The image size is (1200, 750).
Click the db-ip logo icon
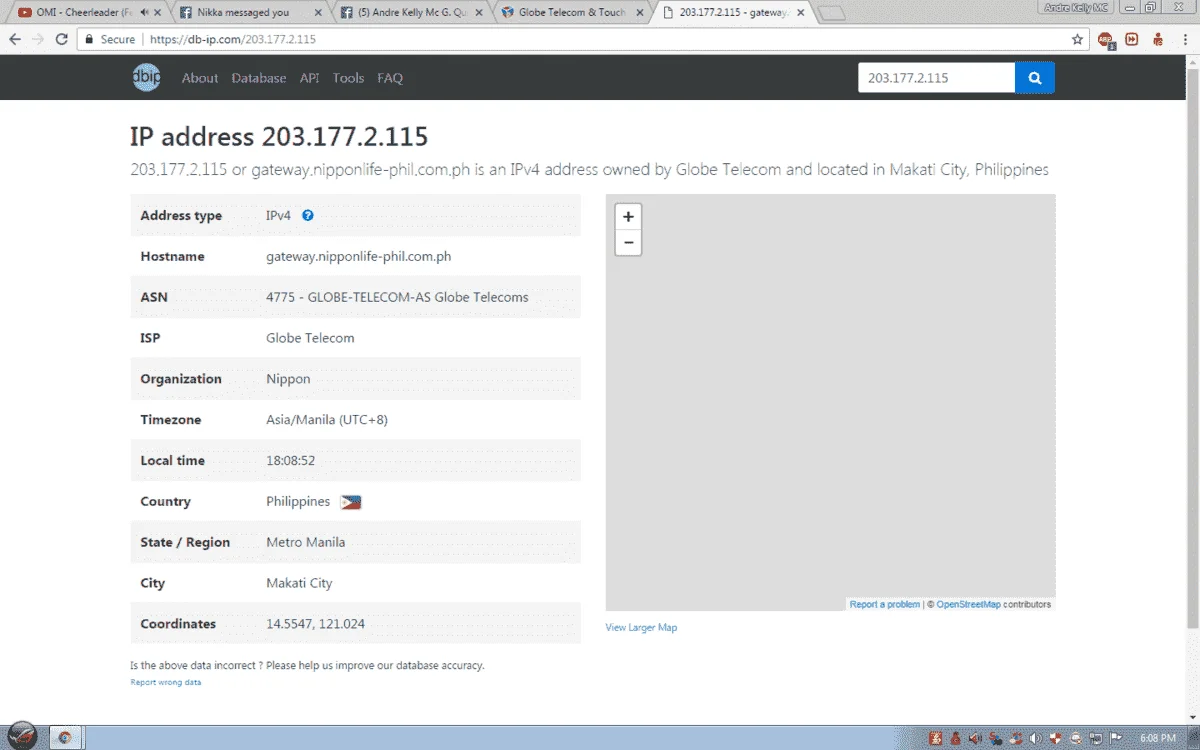[146, 77]
